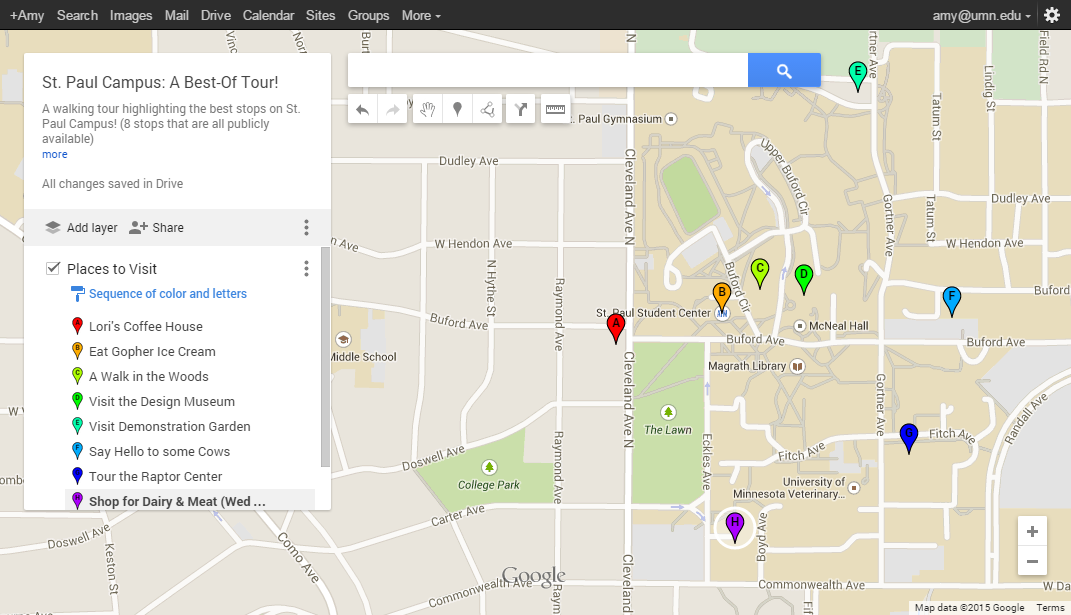This screenshot has width=1071, height=615.
Task: Select the purple H marker on the map
Action: coord(735,523)
